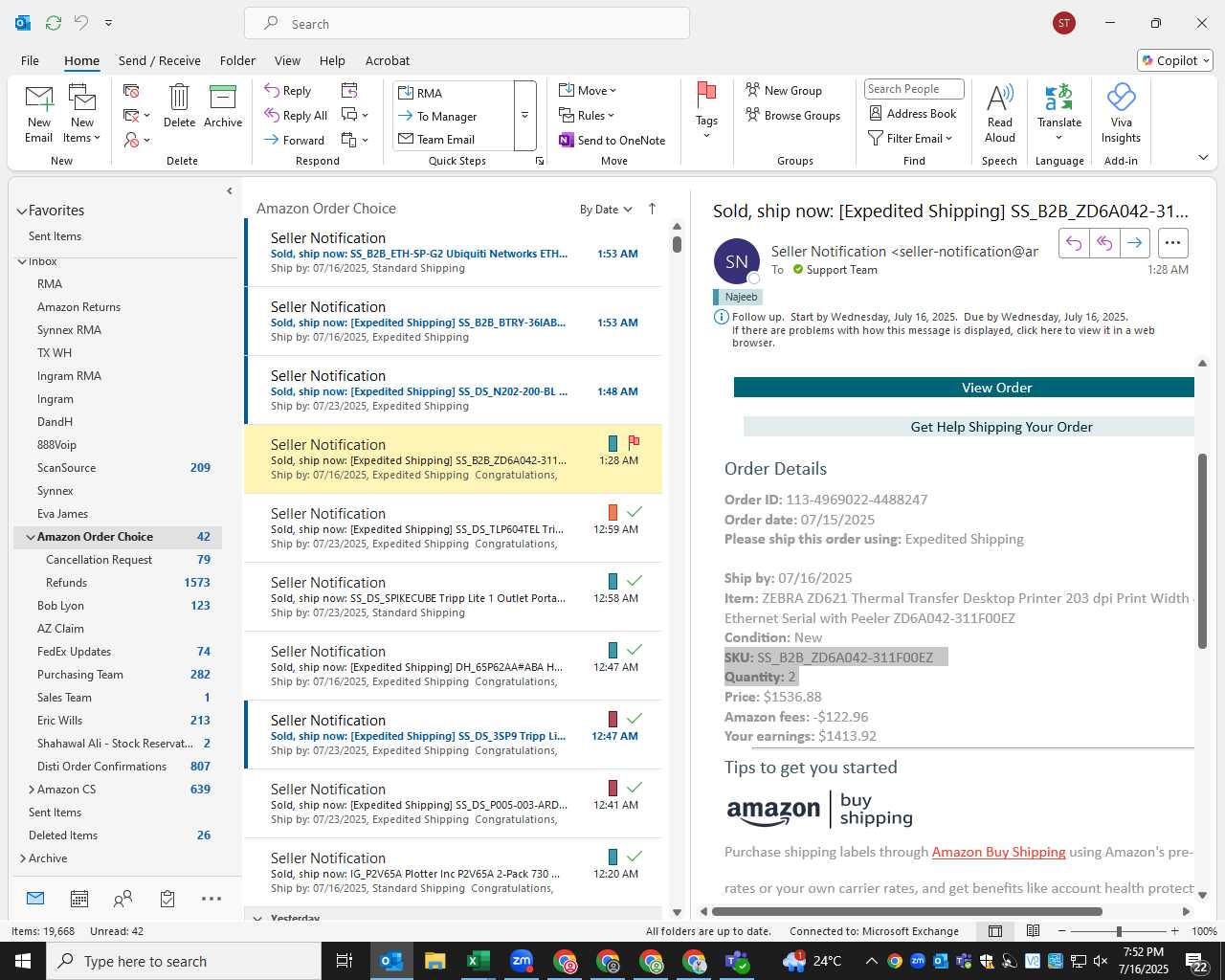Send to OneNote
1225x980 pixels.
coord(612,140)
